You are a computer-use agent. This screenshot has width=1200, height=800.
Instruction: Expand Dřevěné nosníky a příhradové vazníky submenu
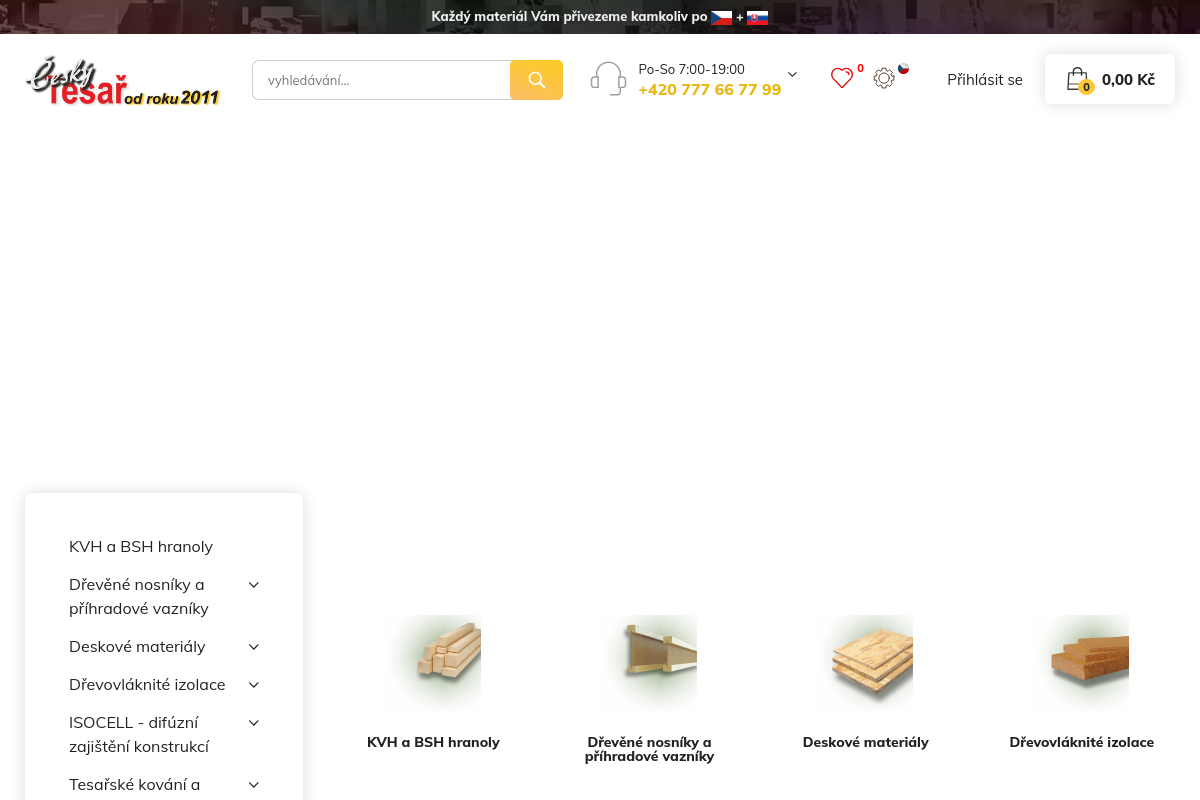[254, 585]
